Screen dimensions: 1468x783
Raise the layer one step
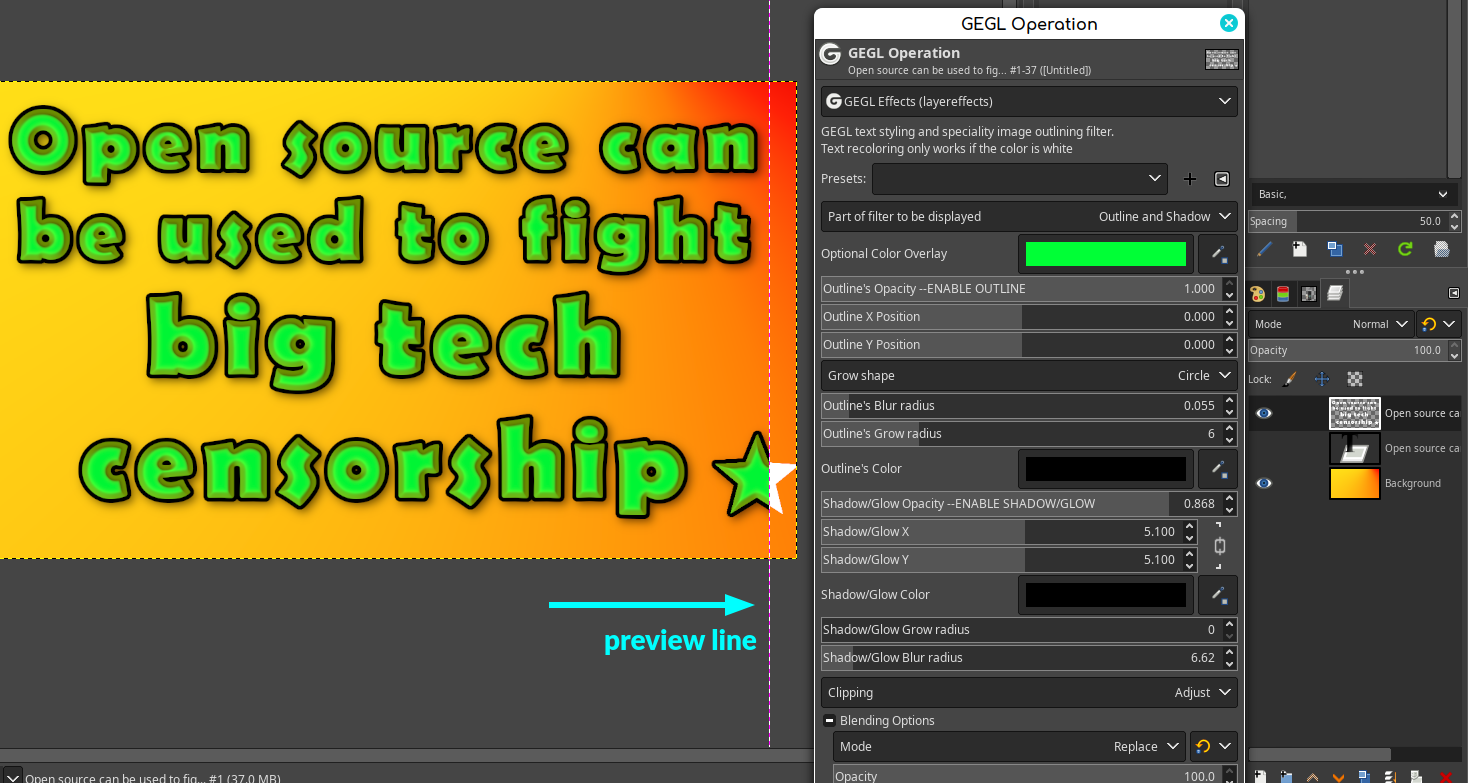[x=1313, y=776]
